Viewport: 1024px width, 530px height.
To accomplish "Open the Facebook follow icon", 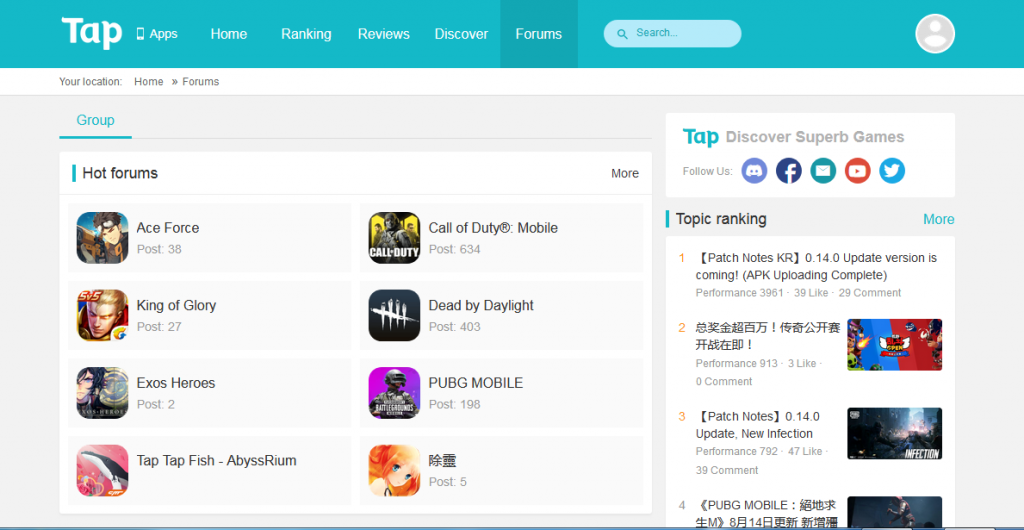I will point(788,171).
